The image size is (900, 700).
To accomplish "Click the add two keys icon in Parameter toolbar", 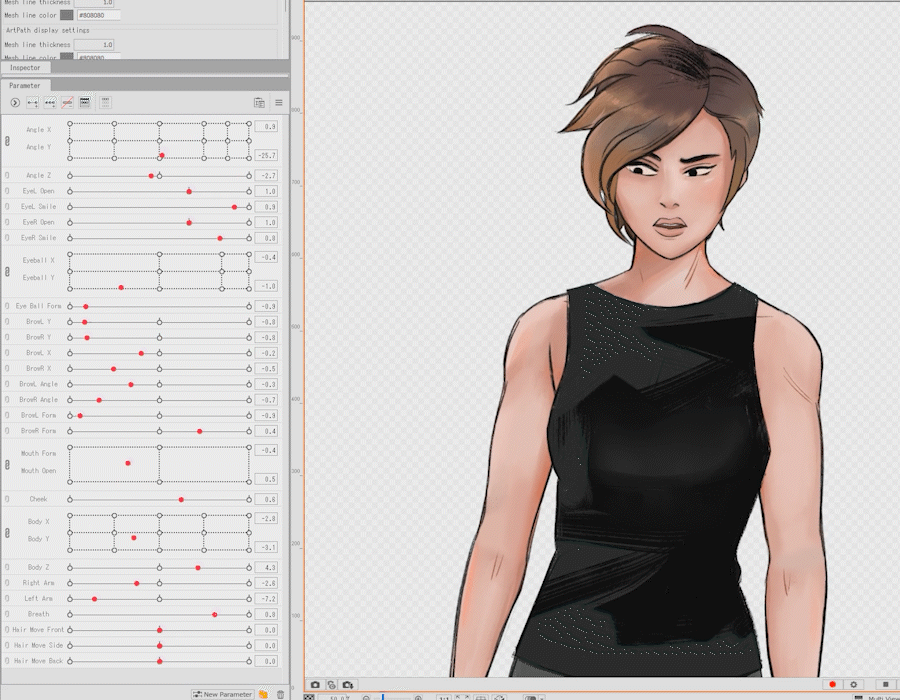I will click(32, 103).
